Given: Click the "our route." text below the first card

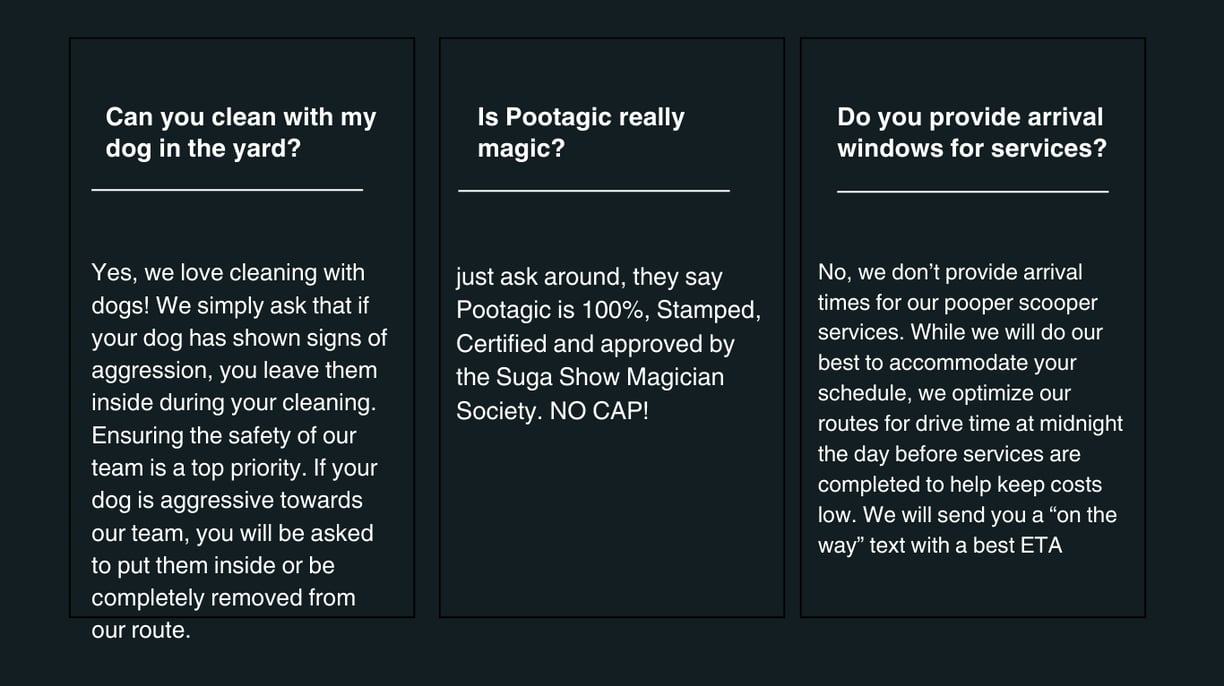Looking at the screenshot, I should 140,631.
